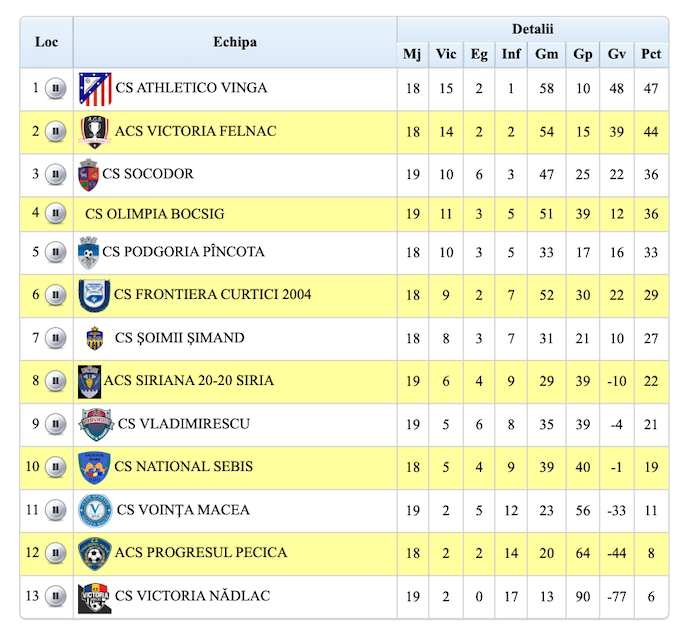Click the CS Voința Macea club crest
Viewport: 700px width, 636px height.
coord(95,510)
